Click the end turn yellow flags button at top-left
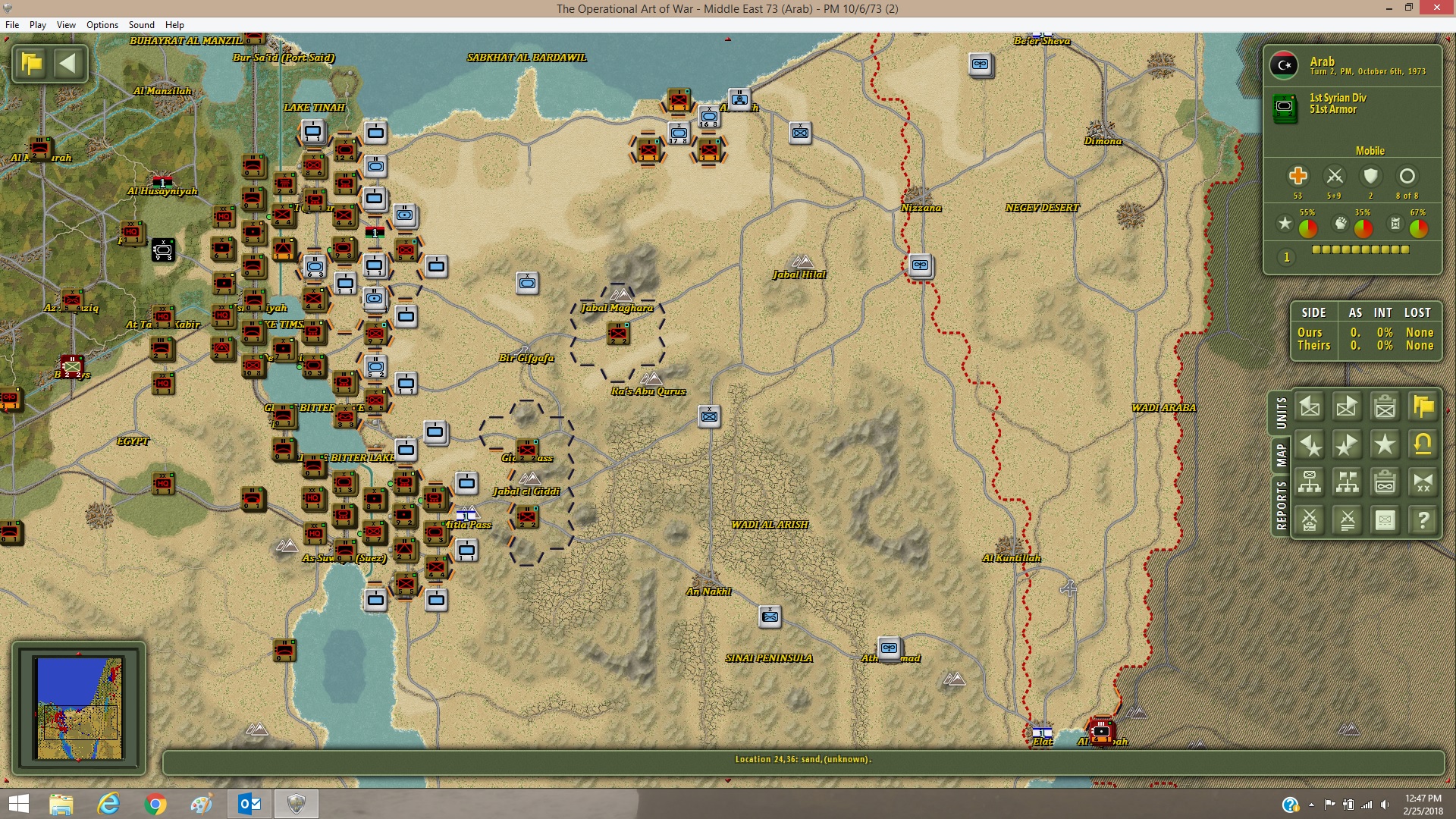Viewport: 1456px width, 819px height. pos(32,63)
